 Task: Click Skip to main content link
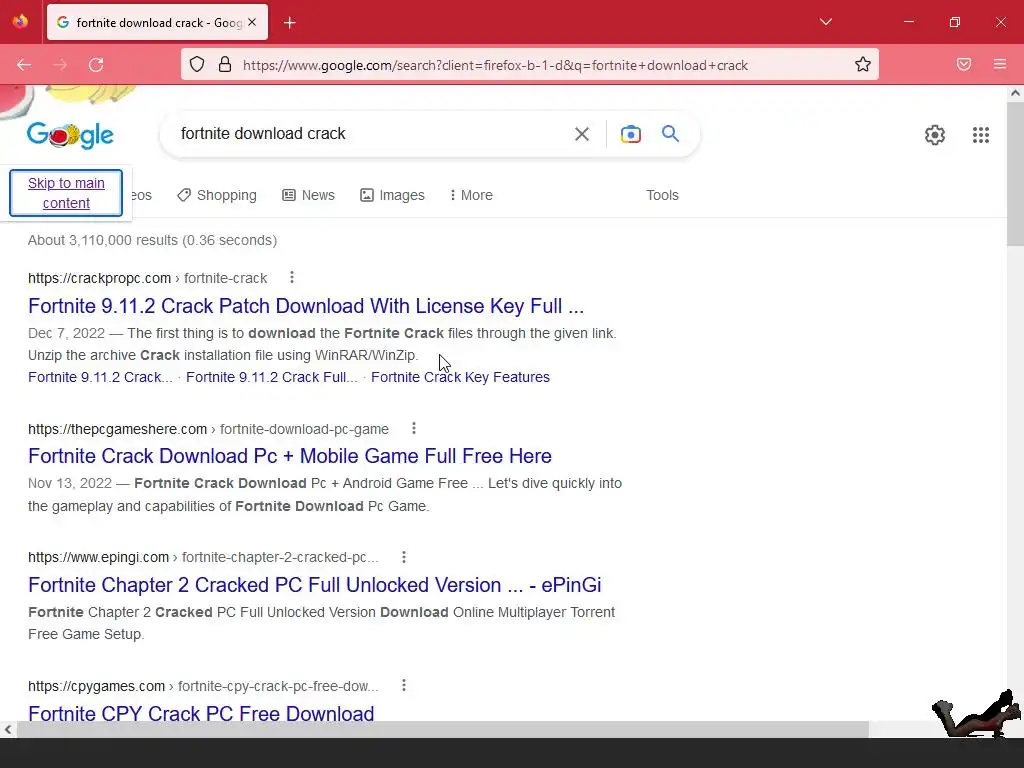pos(66,193)
